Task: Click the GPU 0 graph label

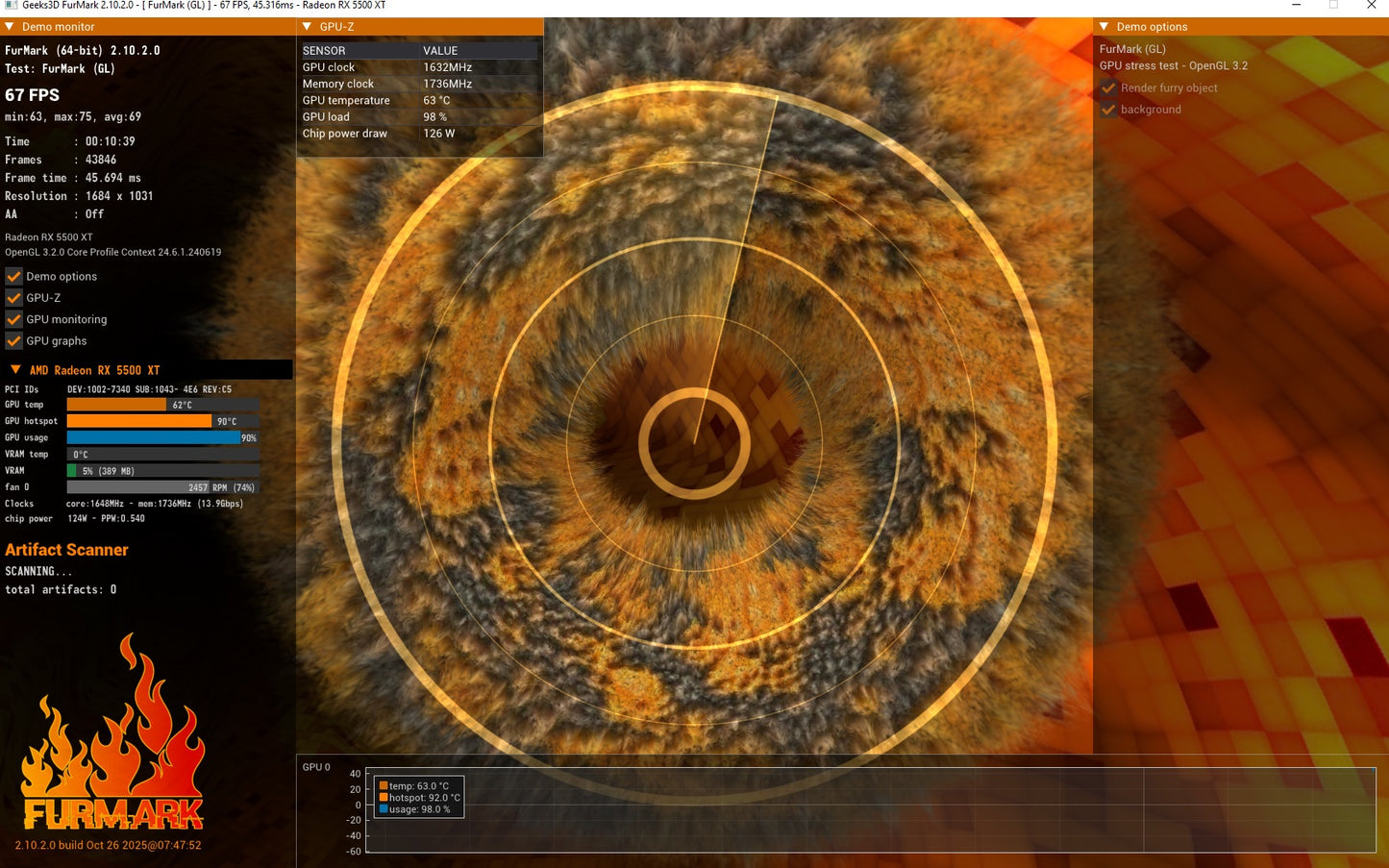Action: (x=316, y=767)
